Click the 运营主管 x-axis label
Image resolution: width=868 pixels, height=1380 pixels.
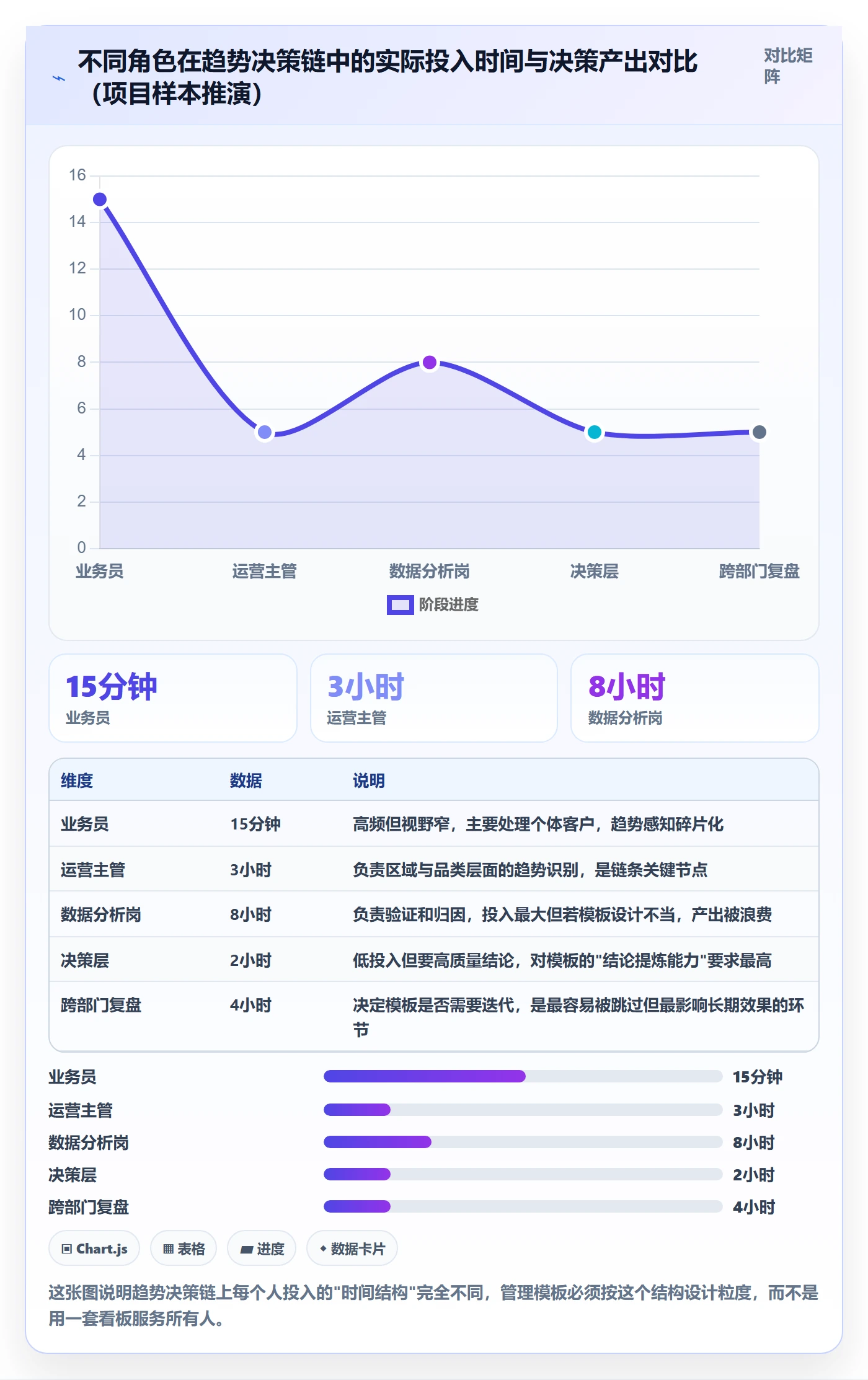pos(265,571)
